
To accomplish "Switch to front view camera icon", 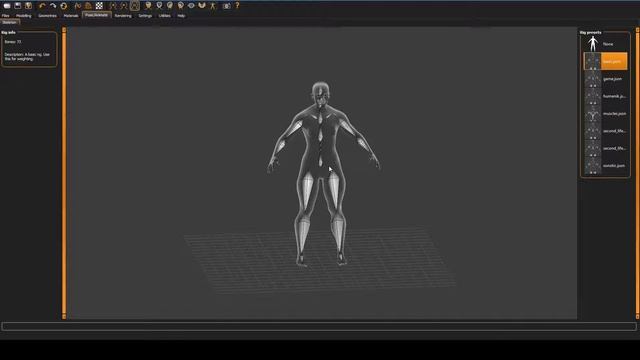I will click(148, 6).
